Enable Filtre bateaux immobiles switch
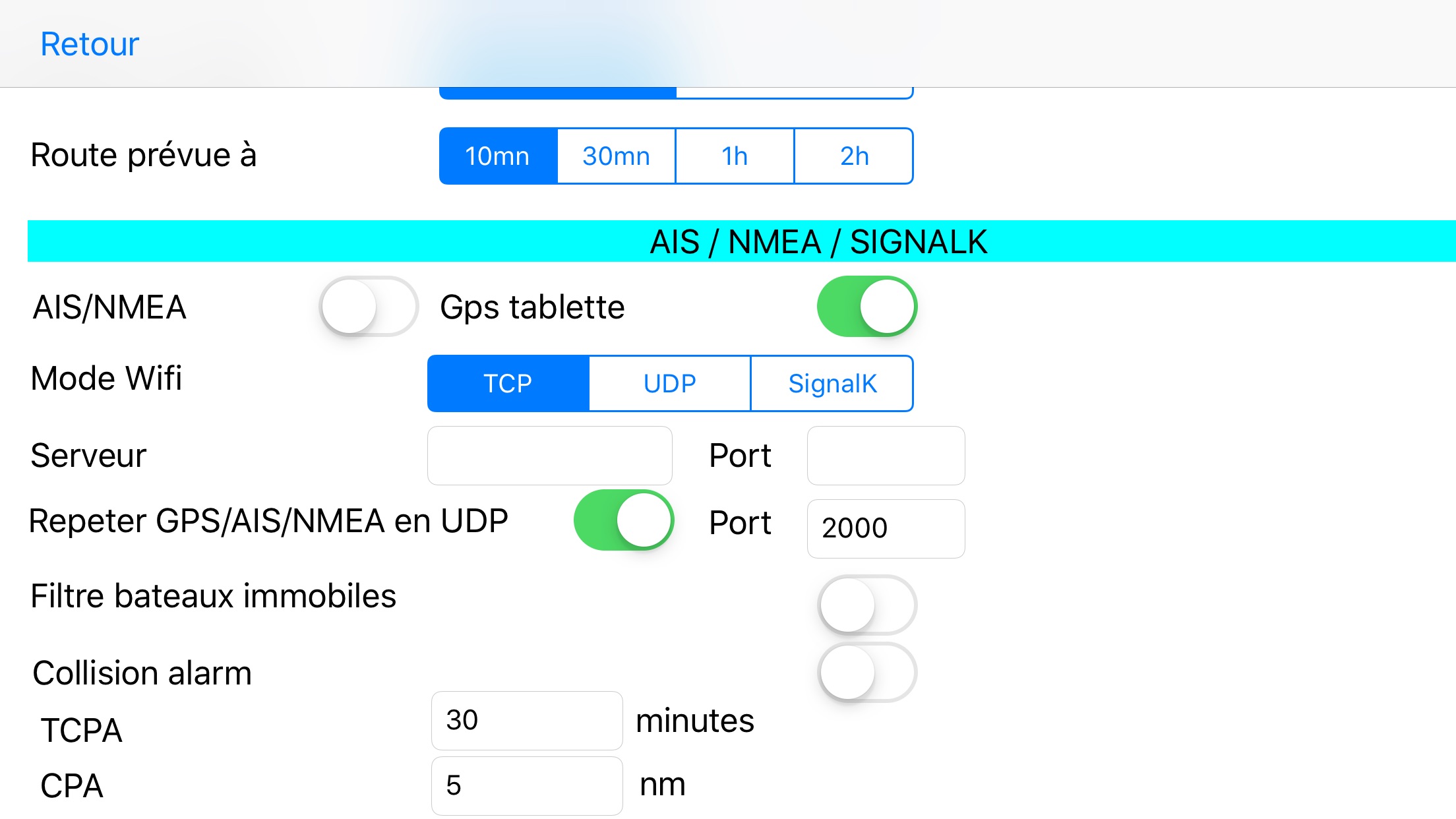This screenshot has width=1456, height=819. 867,605
